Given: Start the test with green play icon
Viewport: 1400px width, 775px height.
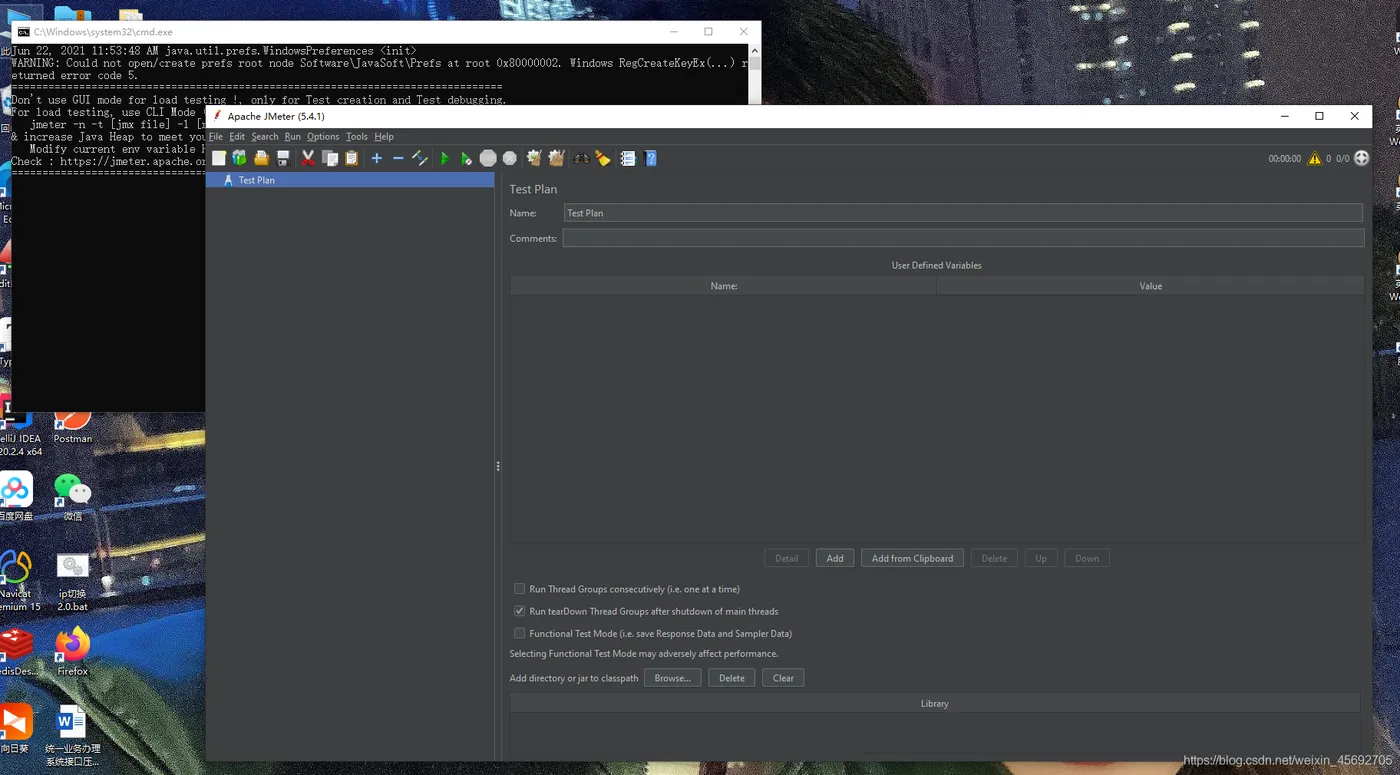Looking at the screenshot, I should 445,158.
